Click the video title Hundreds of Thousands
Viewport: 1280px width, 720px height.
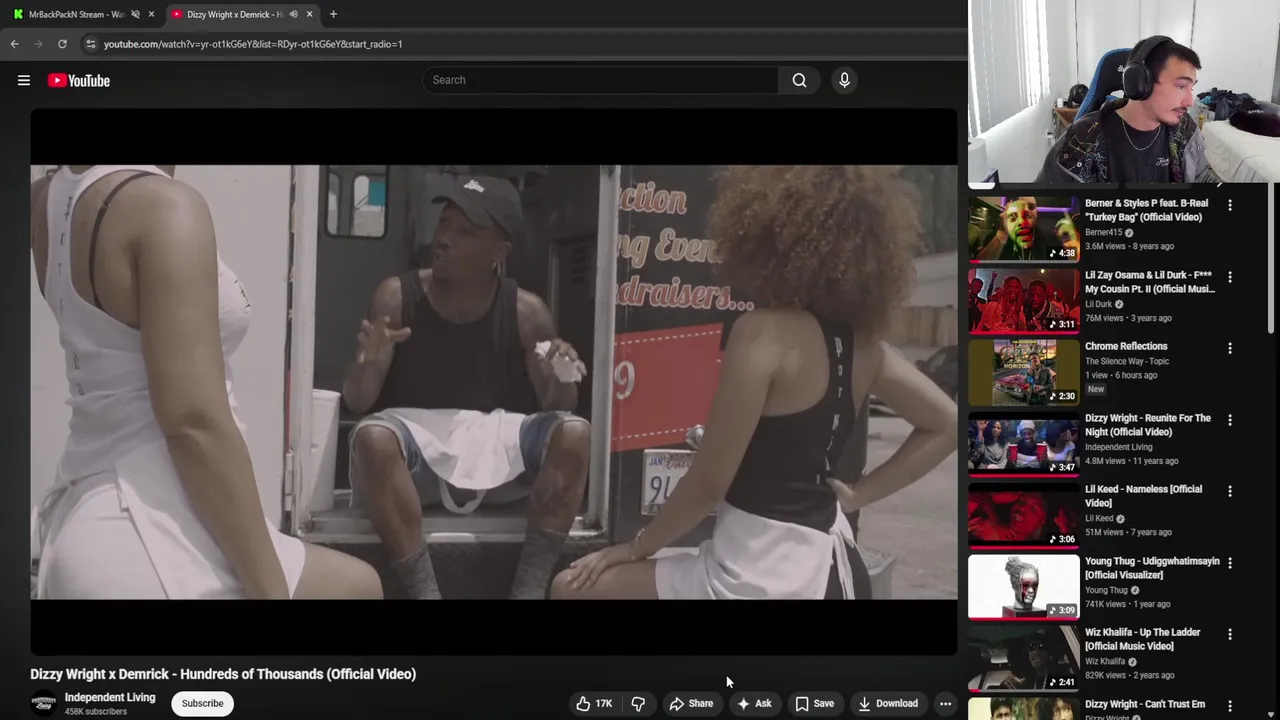click(223, 674)
